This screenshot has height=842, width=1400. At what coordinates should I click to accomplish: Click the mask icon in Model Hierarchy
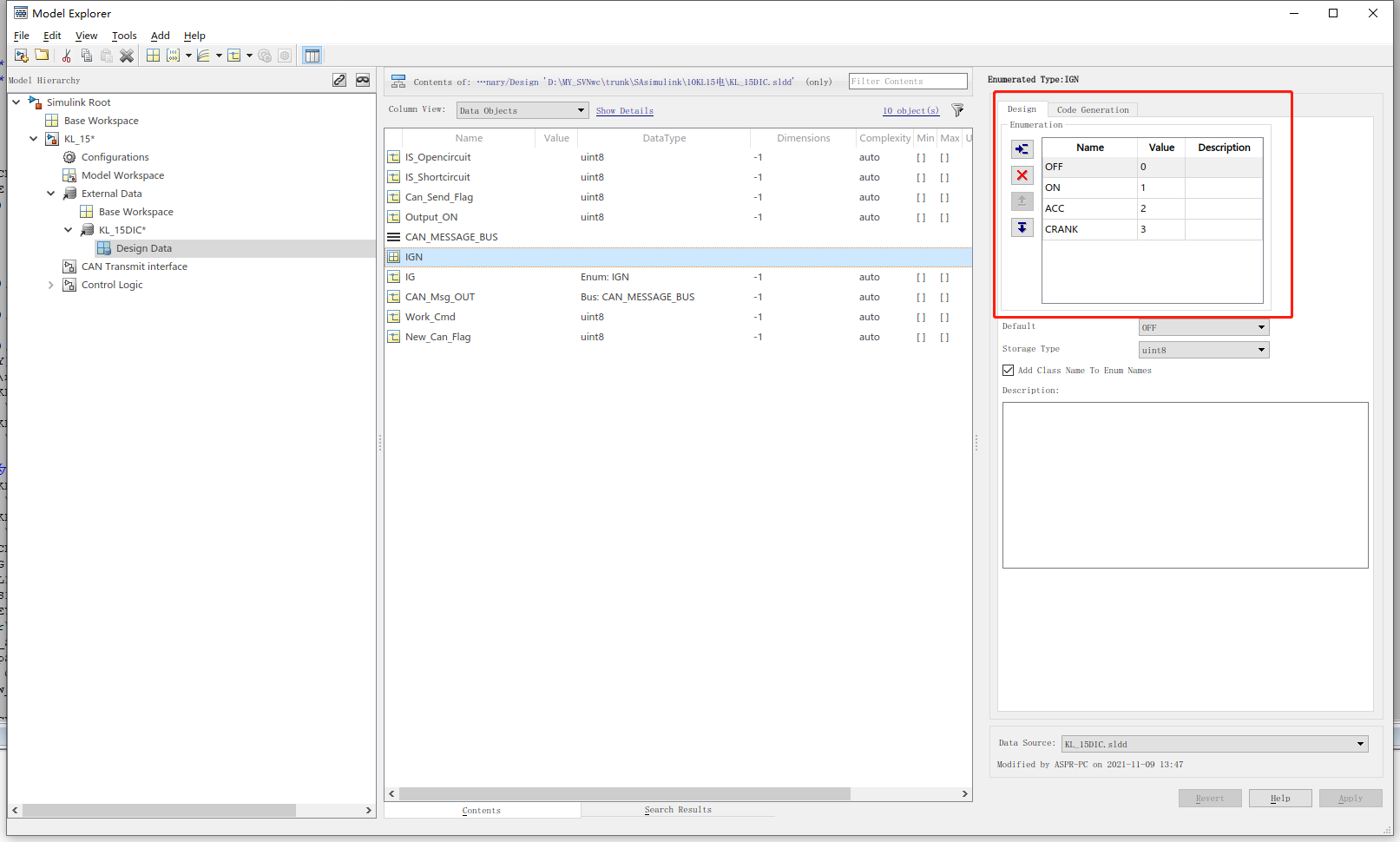coord(363,80)
